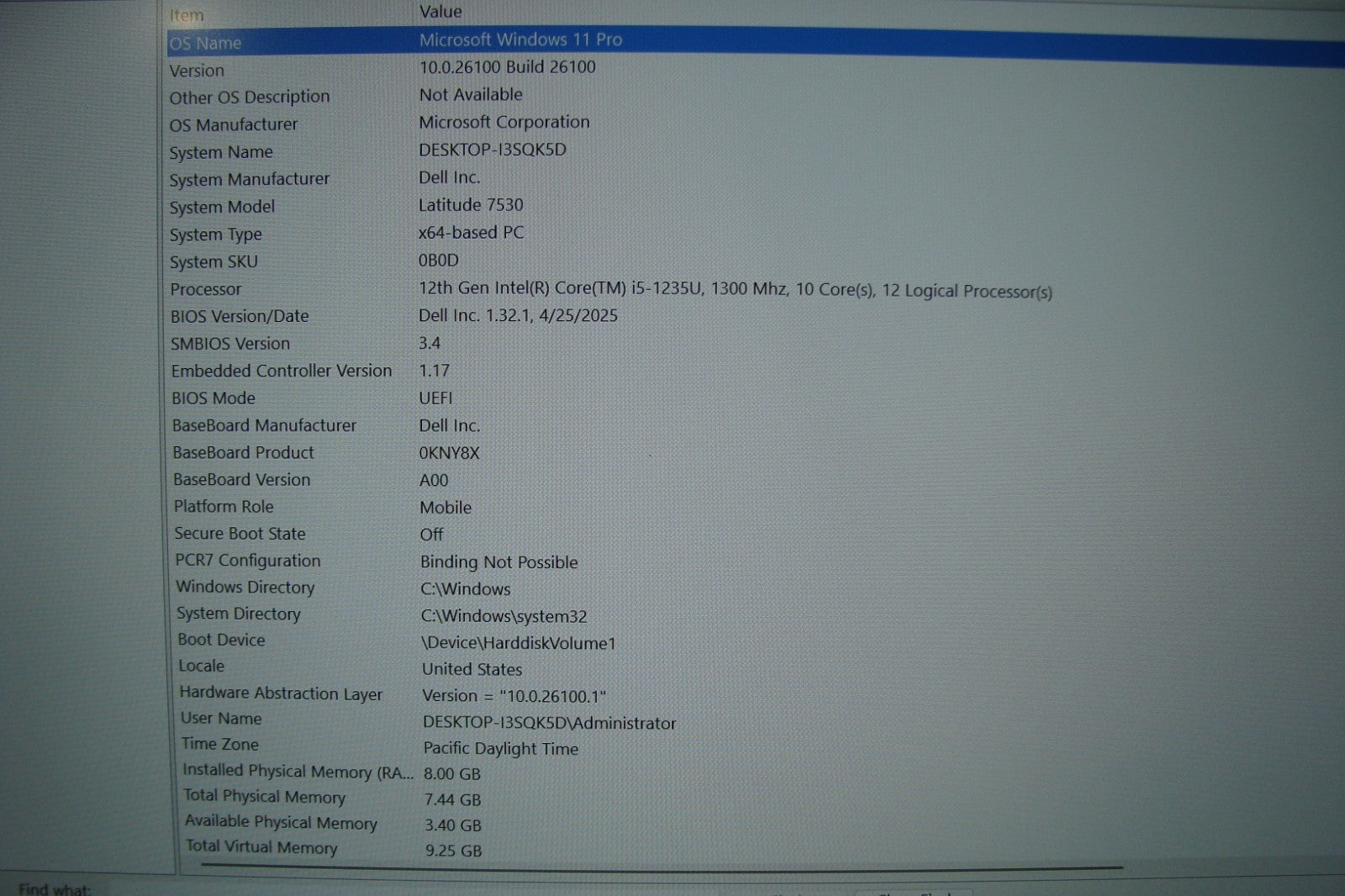The image size is (1345, 896).
Task: Select the SMBIOS Version row
Action: click(230, 344)
